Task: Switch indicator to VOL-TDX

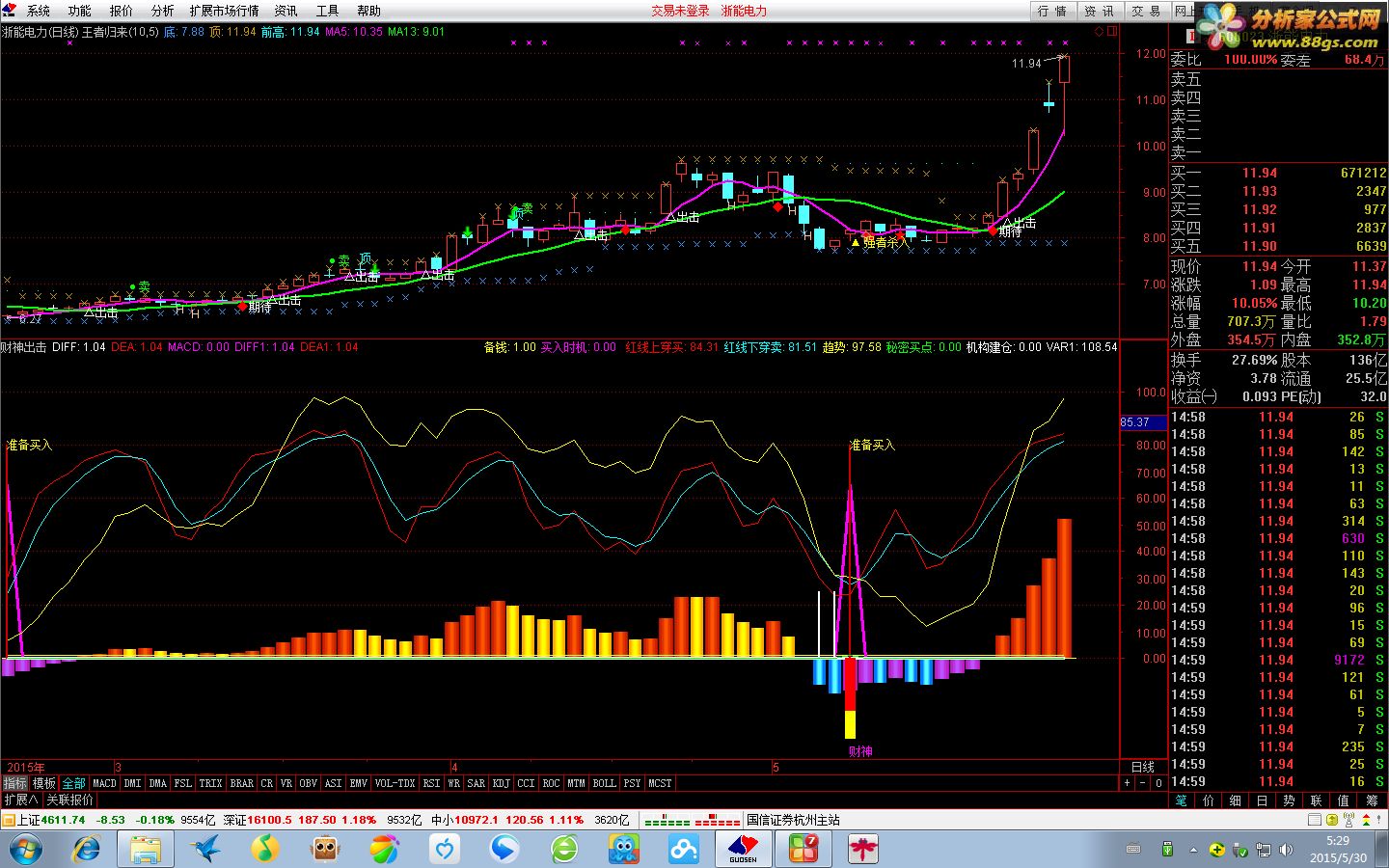Action: (395, 783)
